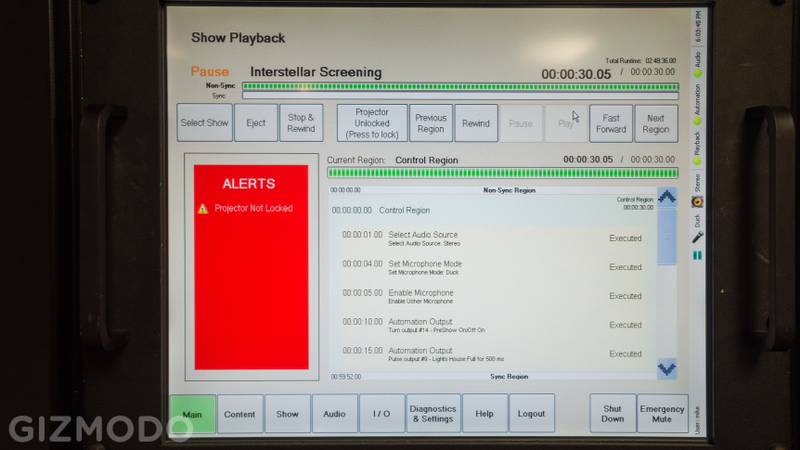Viewport: 800px width, 450px height.
Task: Click the Interstellar Screening show title
Action: (x=316, y=72)
